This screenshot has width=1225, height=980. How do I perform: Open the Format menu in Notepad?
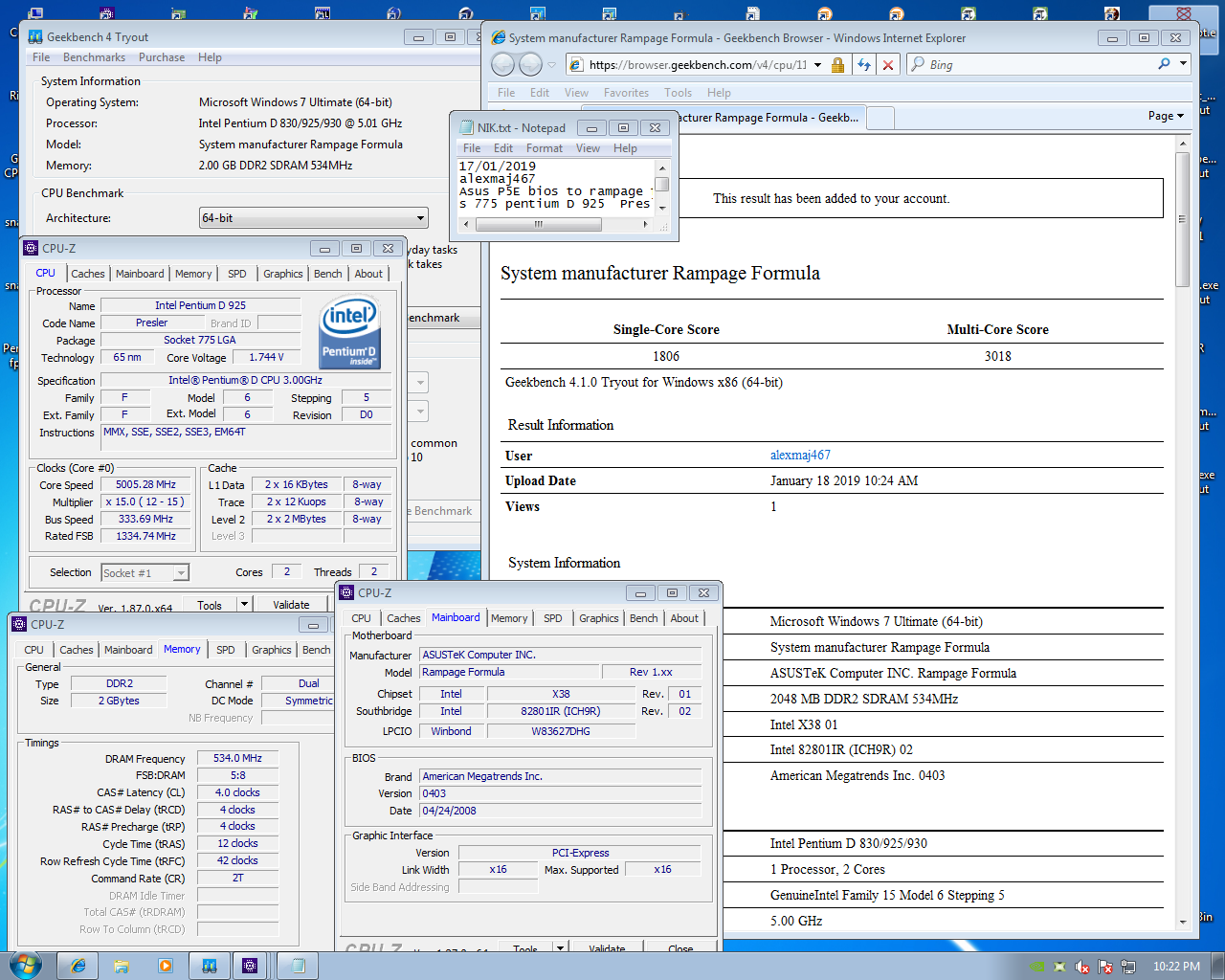(x=545, y=148)
